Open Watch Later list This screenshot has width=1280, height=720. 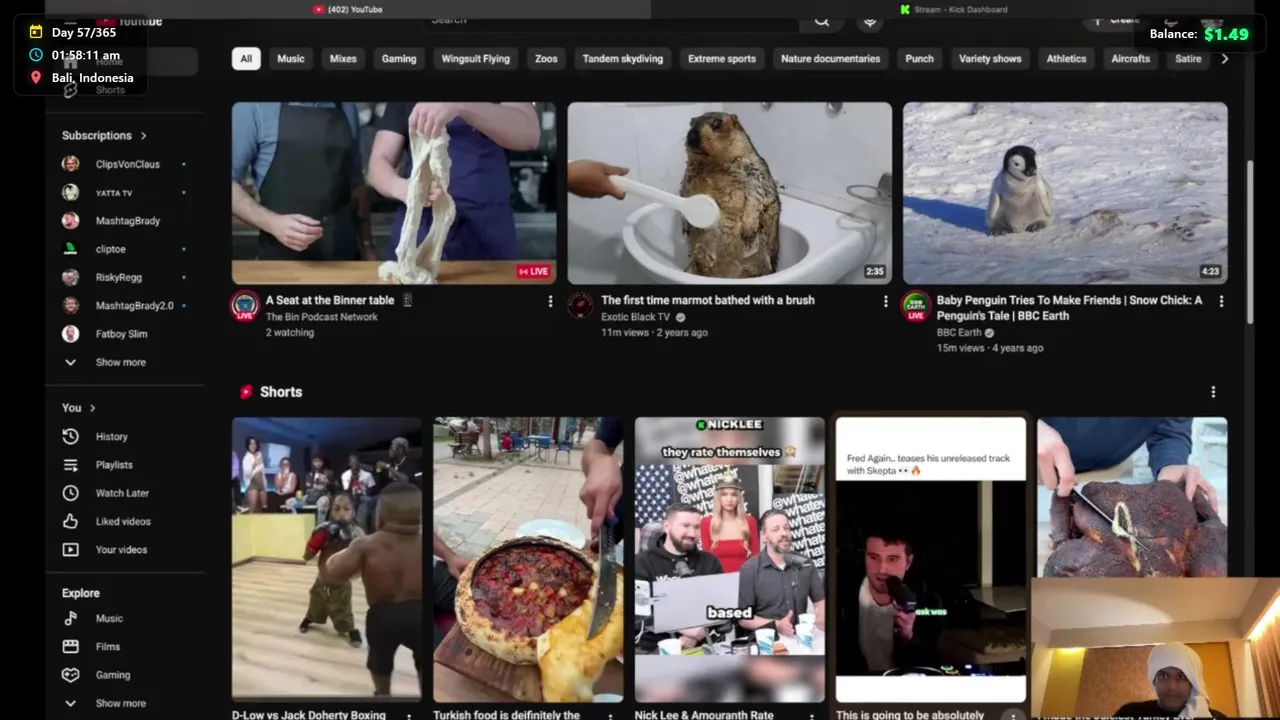click(x=122, y=493)
